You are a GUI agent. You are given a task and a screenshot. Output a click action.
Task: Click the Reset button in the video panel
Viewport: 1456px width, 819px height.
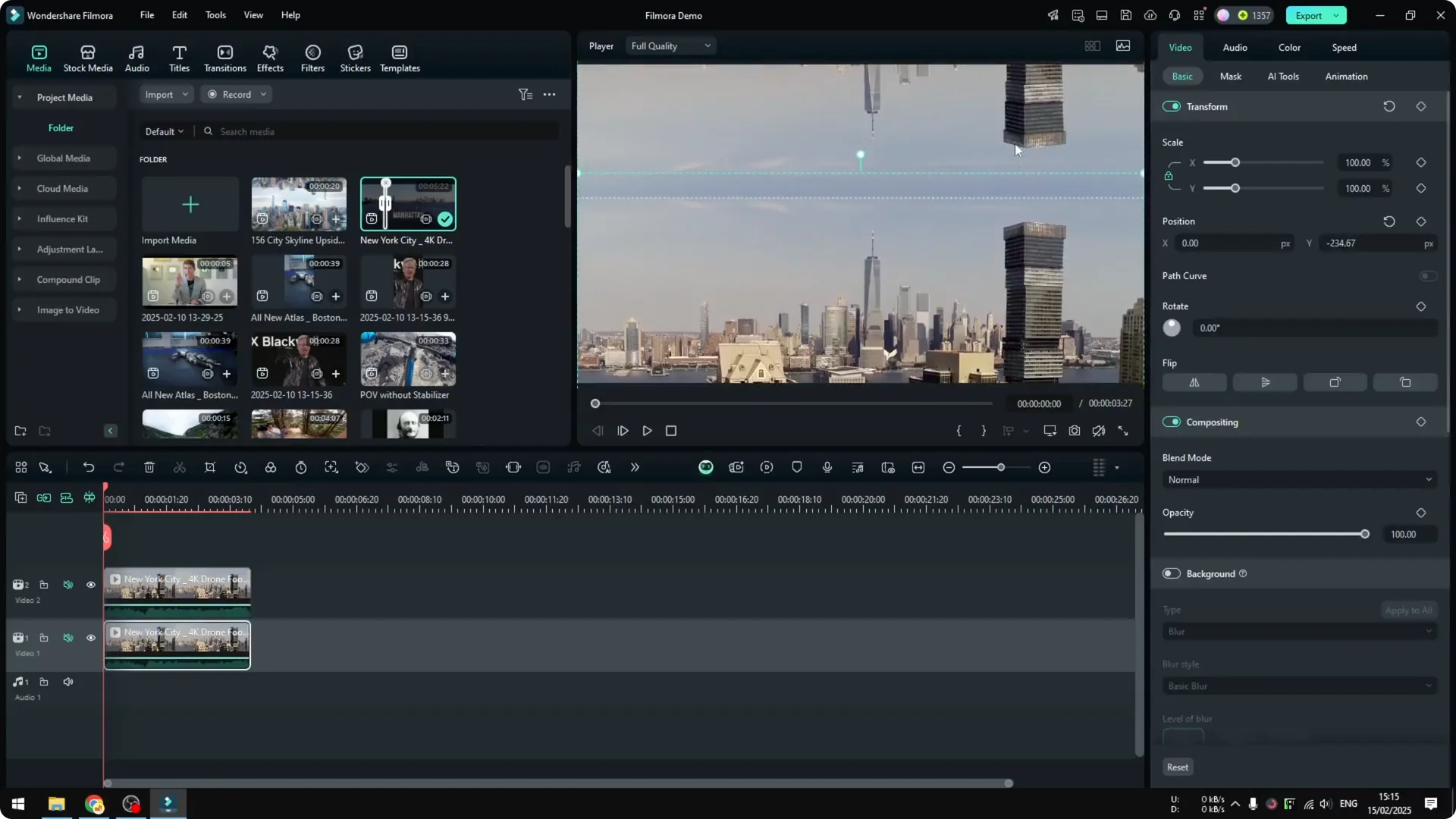click(1177, 767)
